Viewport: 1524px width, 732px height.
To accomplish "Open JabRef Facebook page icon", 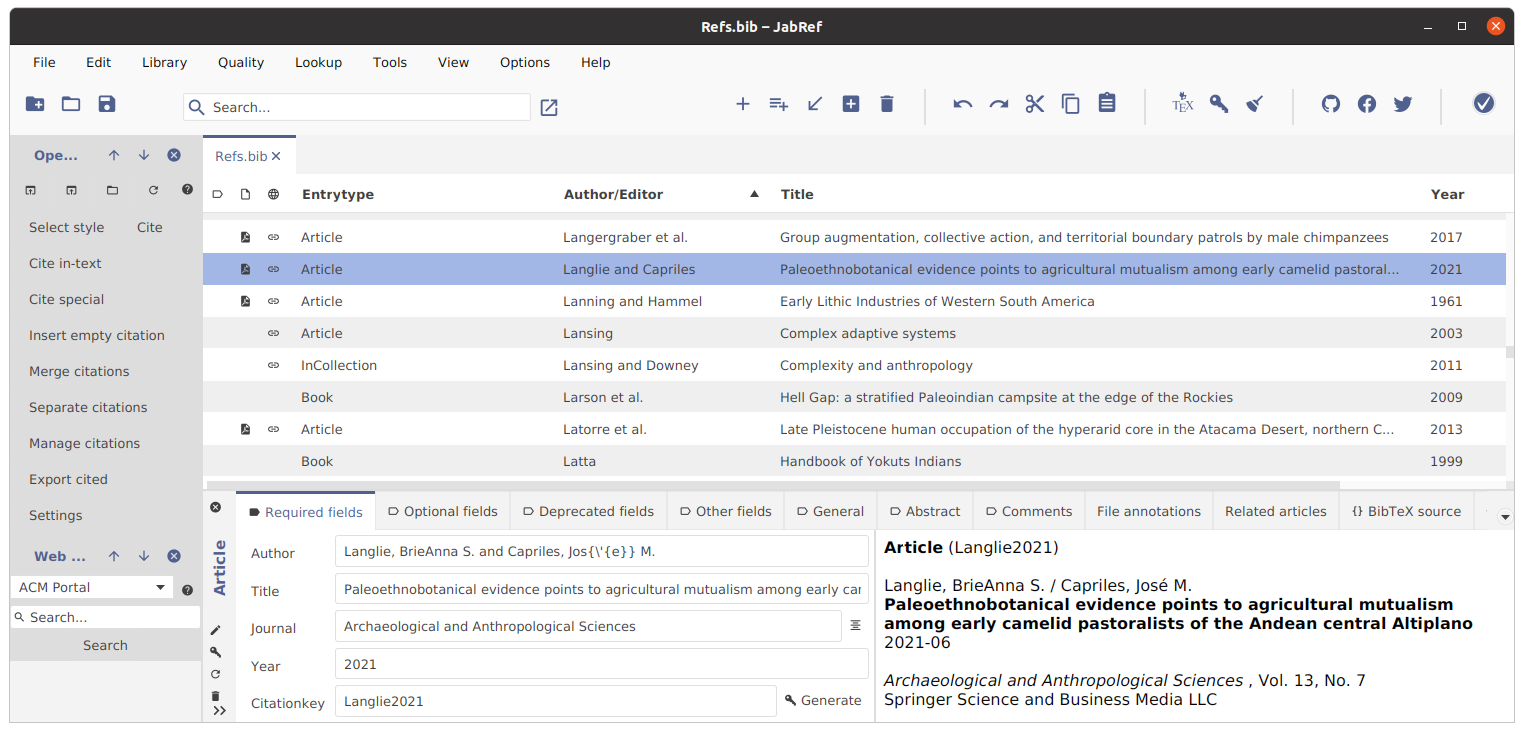I will [1367, 104].
